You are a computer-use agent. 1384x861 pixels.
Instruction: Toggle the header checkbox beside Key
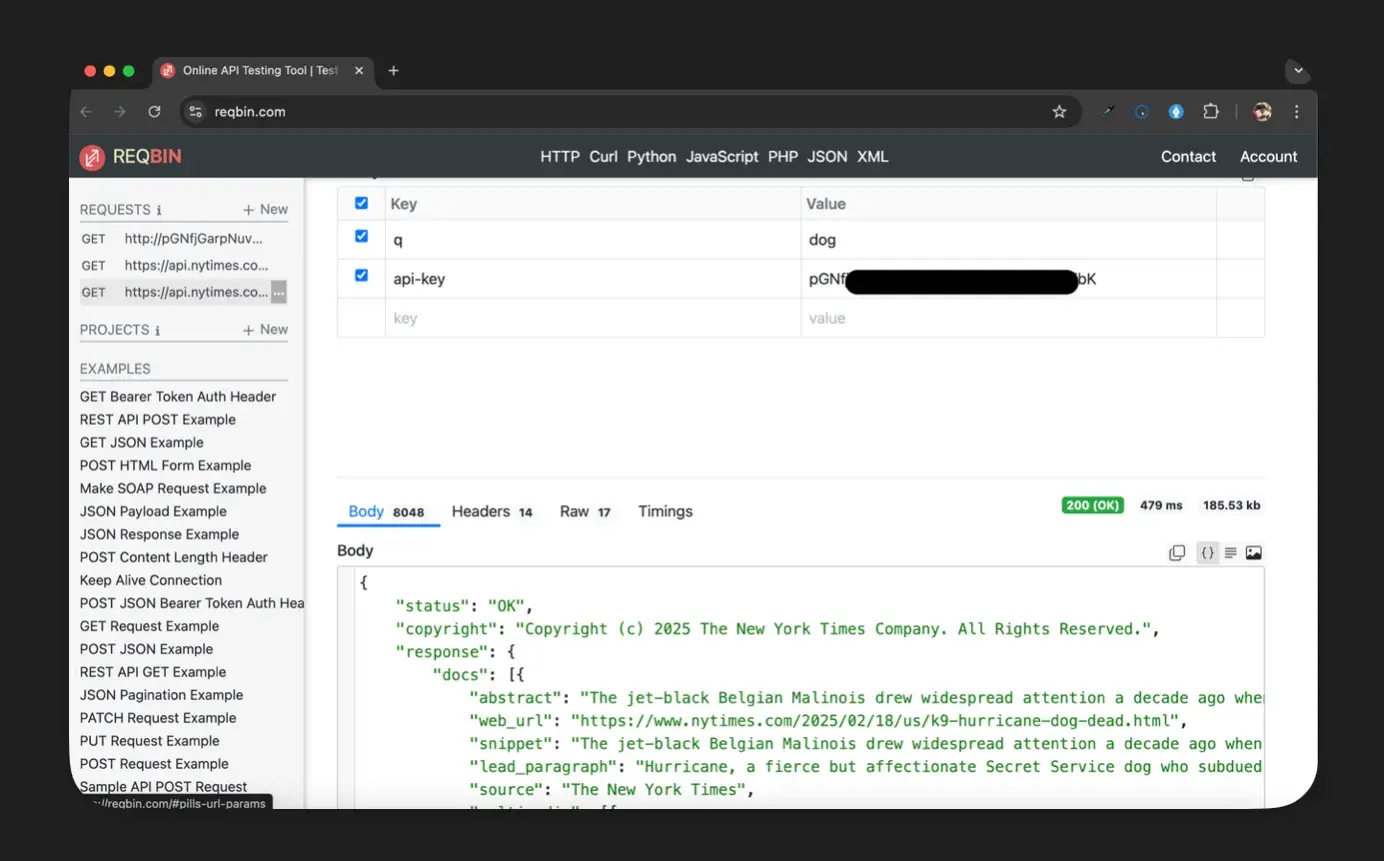pyautogui.click(x=362, y=203)
